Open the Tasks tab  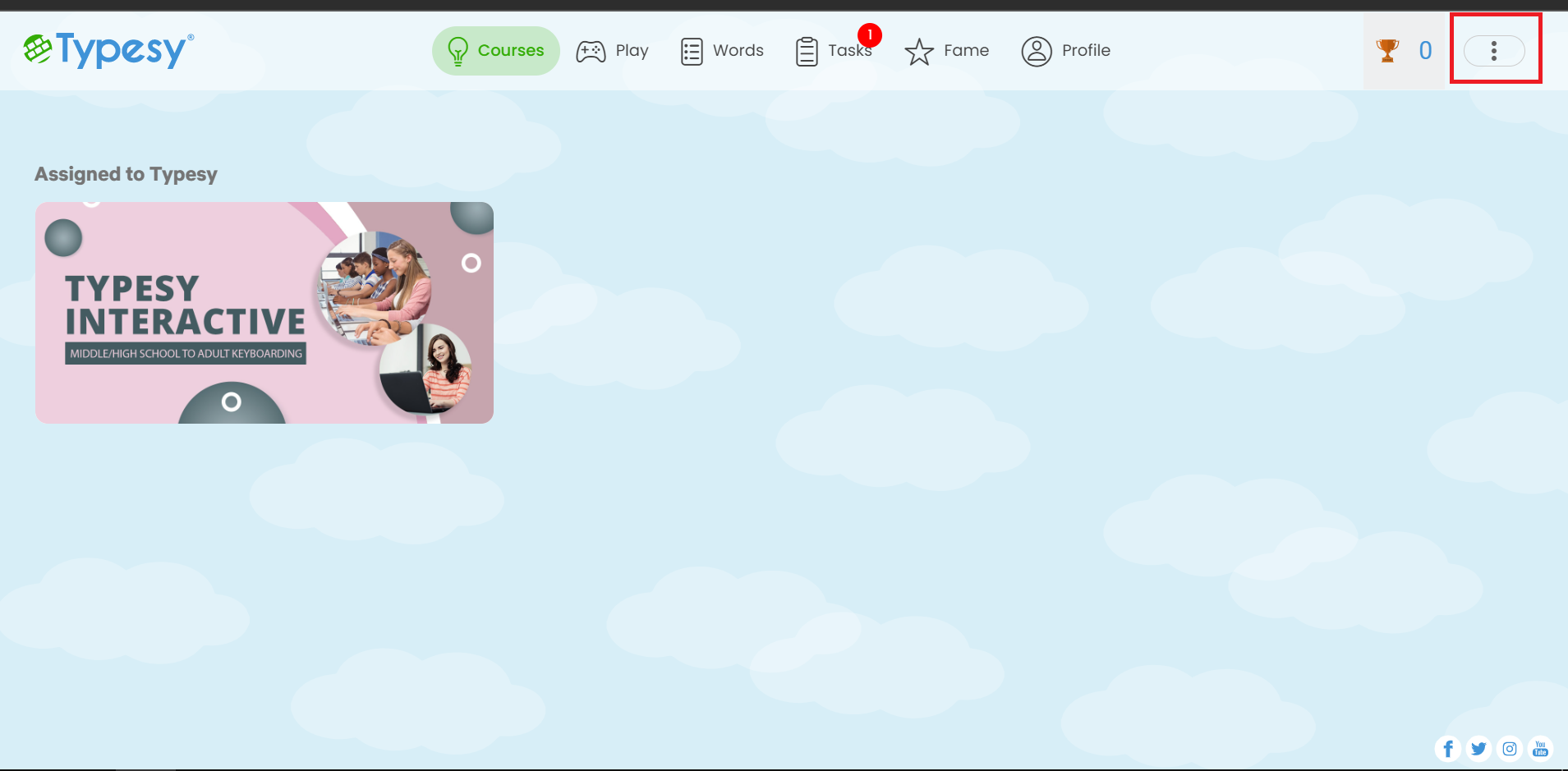point(835,51)
